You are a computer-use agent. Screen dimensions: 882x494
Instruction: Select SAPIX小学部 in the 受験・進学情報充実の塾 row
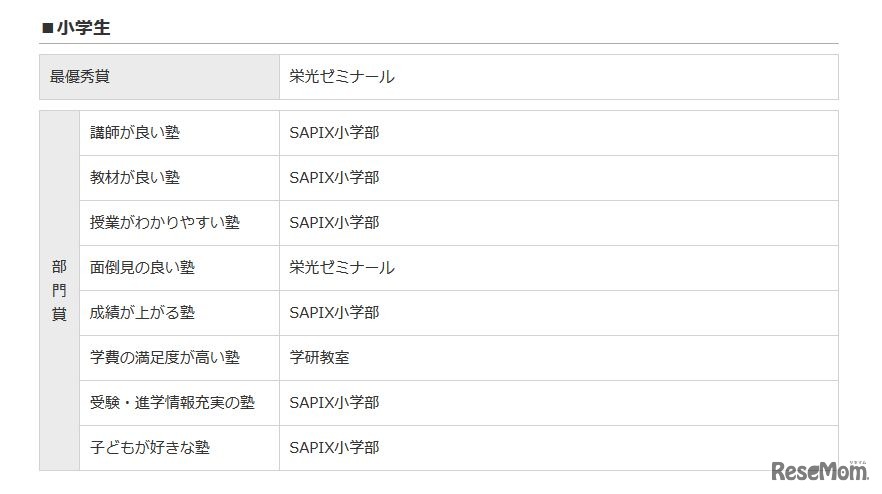335,403
